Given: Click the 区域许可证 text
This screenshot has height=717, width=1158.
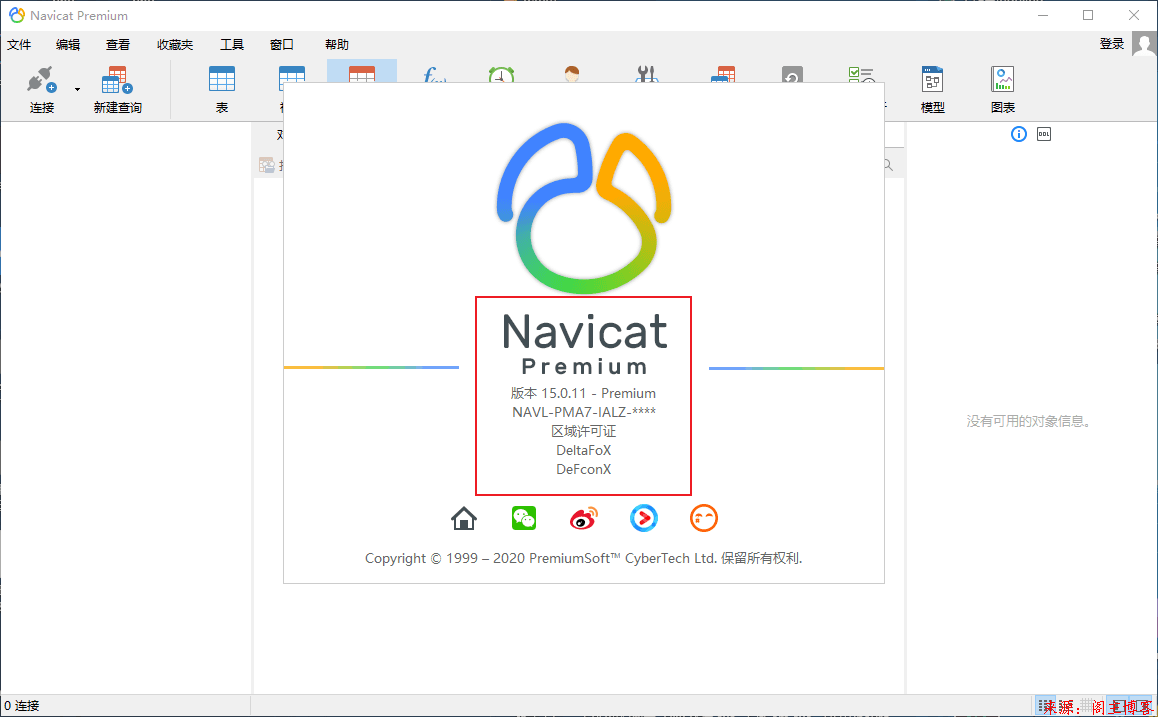Looking at the screenshot, I should point(583,431).
